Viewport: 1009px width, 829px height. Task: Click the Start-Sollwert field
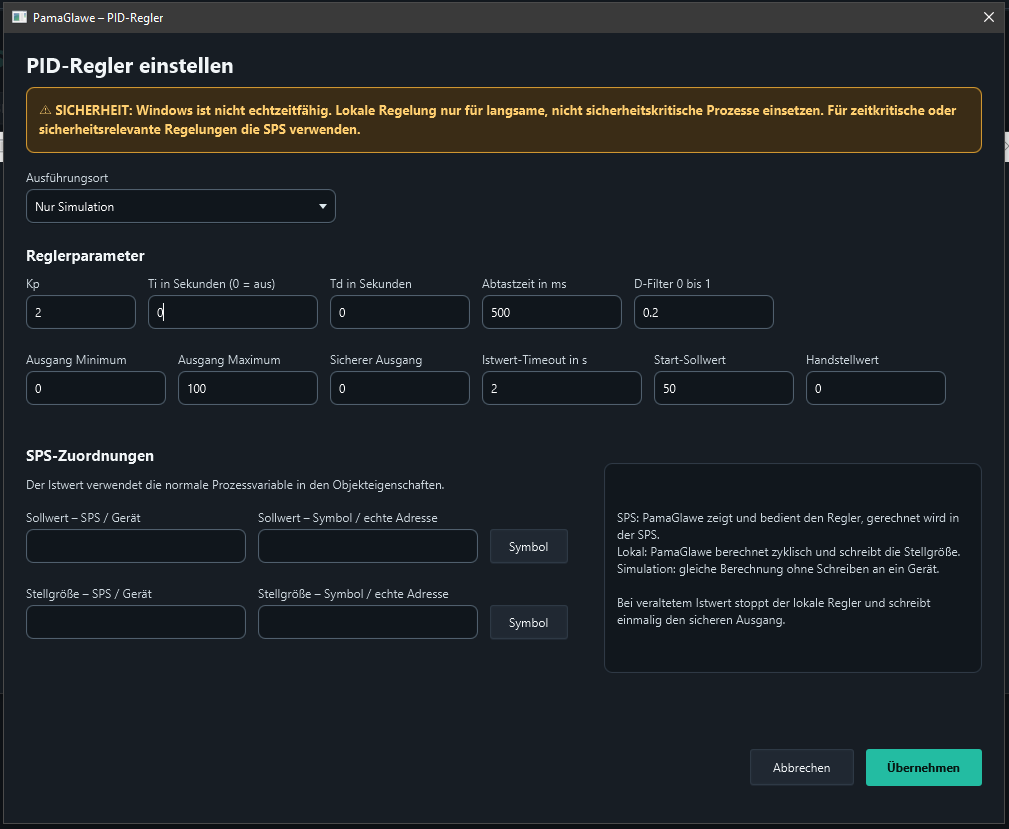tap(724, 388)
